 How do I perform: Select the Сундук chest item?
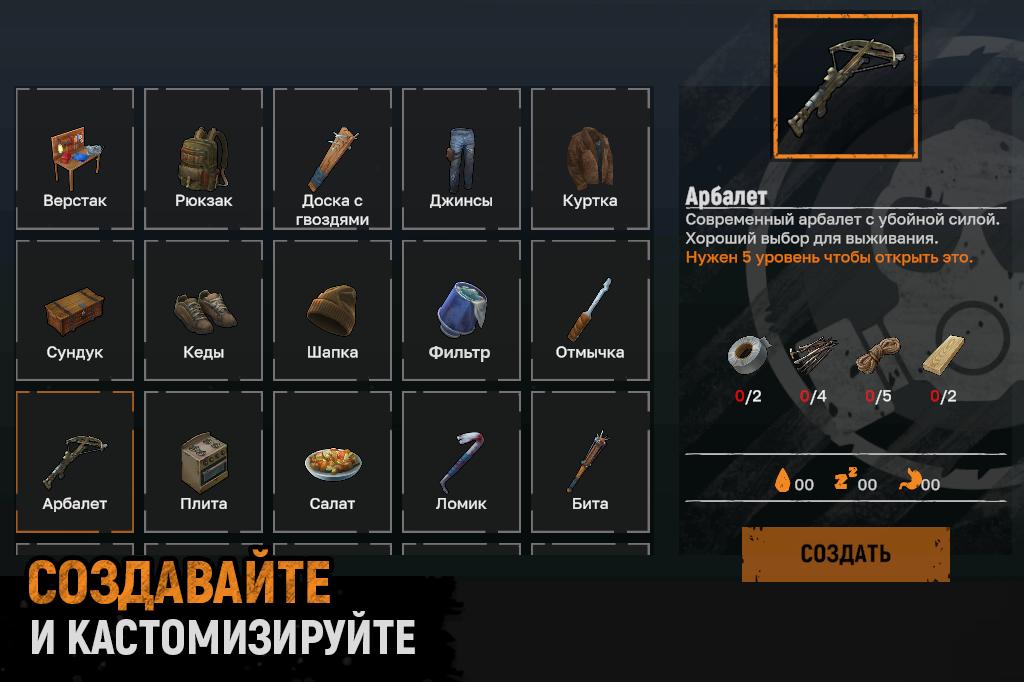pos(74,310)
